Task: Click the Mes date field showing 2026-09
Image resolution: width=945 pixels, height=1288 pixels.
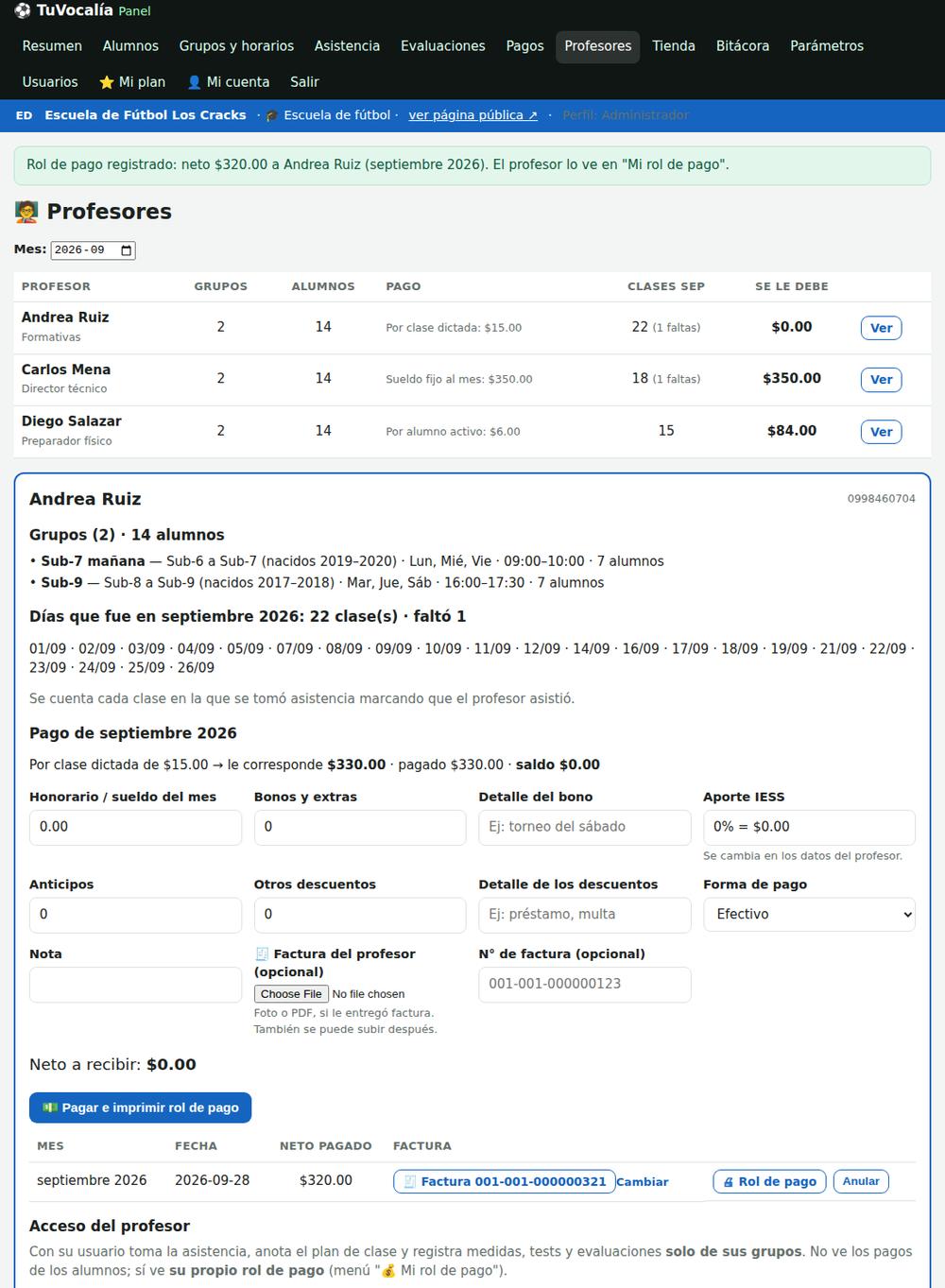Action: point(93,250)
